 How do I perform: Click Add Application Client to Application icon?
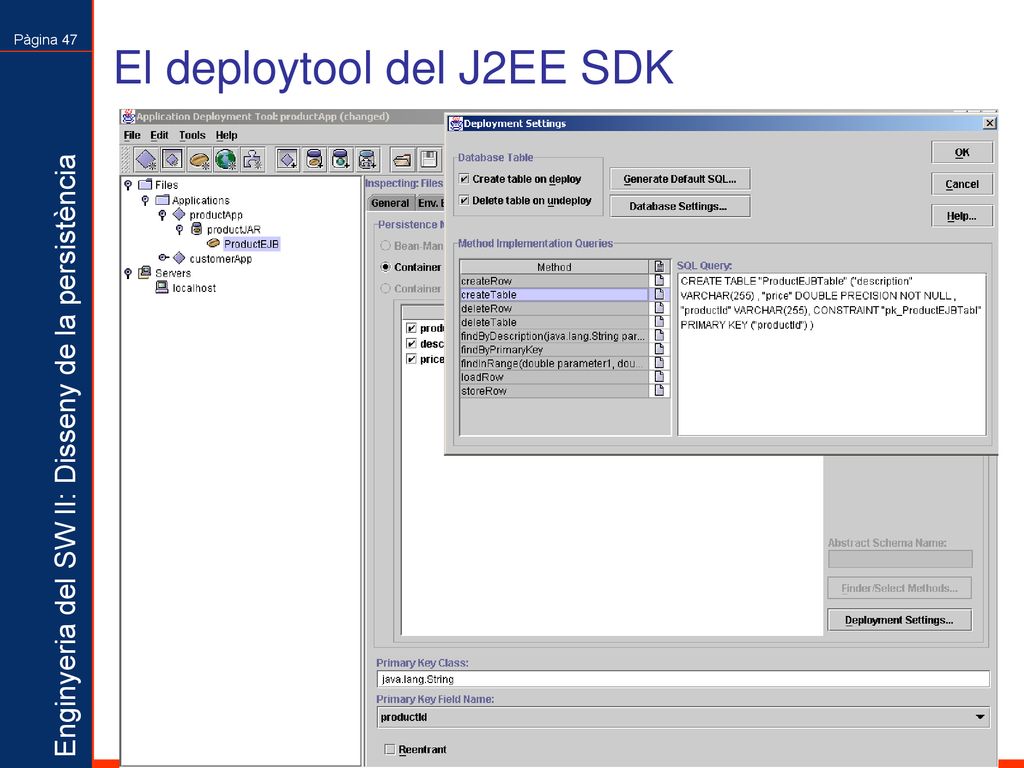pyautogui.click(x=287, y=159)
